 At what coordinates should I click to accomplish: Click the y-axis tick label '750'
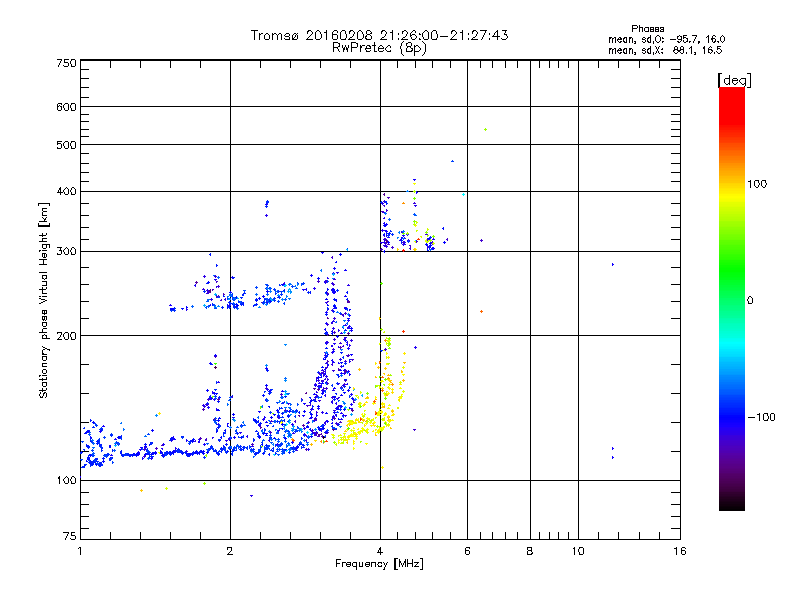click(x=66, y=63)
